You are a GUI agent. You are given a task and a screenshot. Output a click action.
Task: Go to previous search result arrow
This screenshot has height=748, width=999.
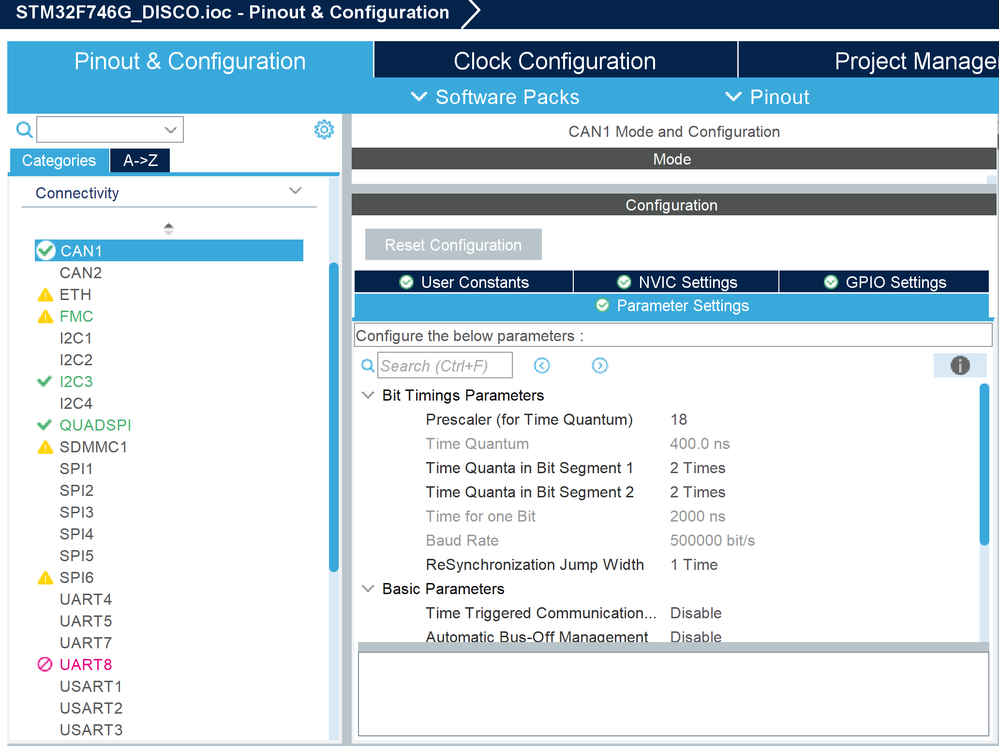[542, 365]
